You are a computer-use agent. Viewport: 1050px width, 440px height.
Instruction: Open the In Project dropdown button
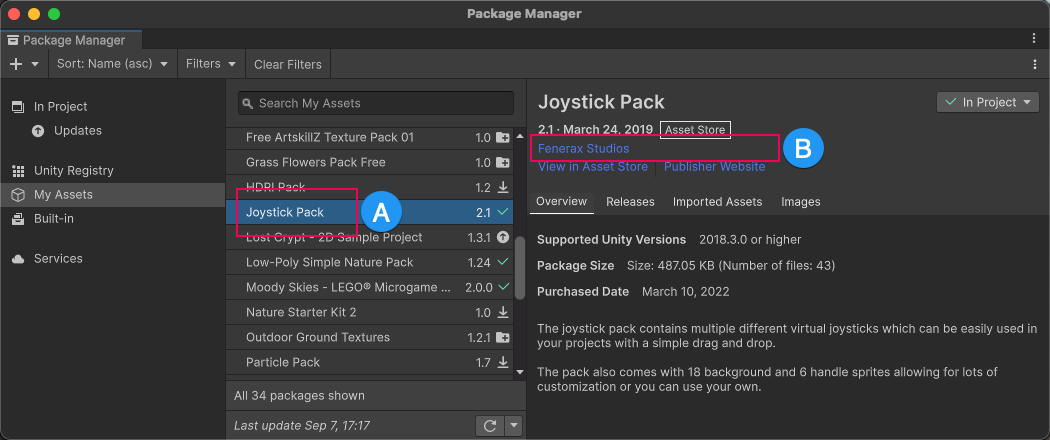click(988, 102)
